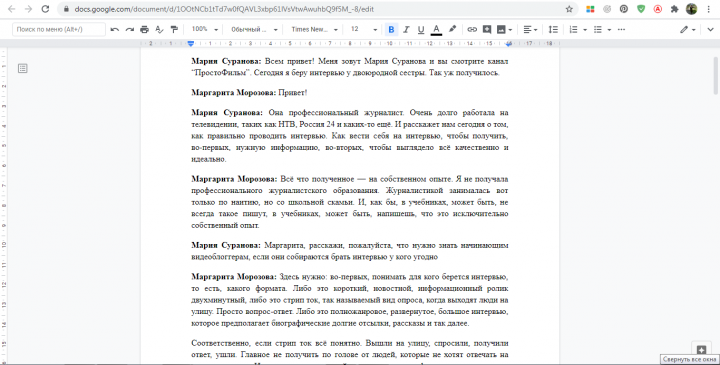The width and height of the screenshot is (720, 365).
Task: Expand numbered list style arrow
Action: click(x=585, y=30)
